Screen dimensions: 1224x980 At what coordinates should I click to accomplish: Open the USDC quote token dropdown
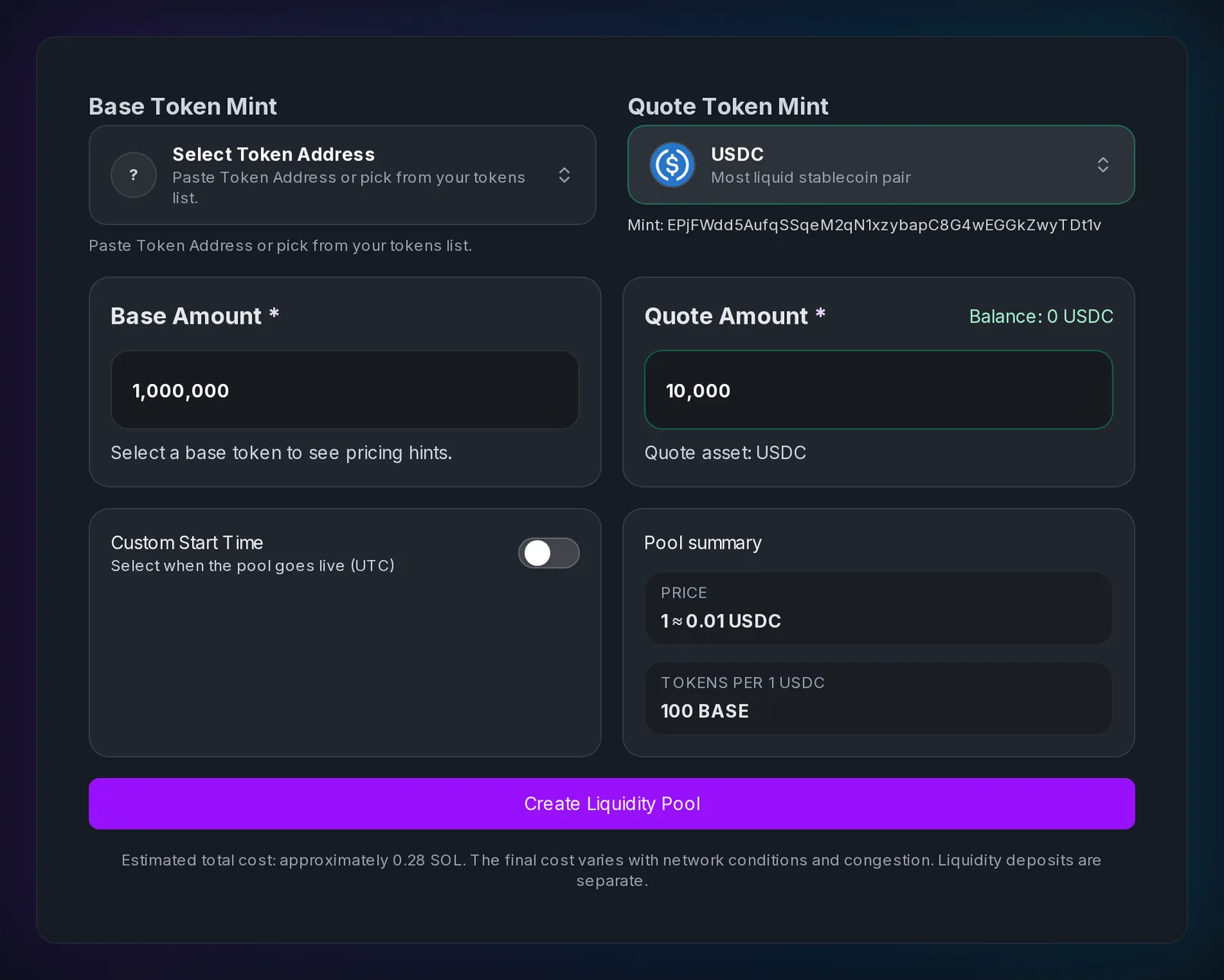[881, 164]
